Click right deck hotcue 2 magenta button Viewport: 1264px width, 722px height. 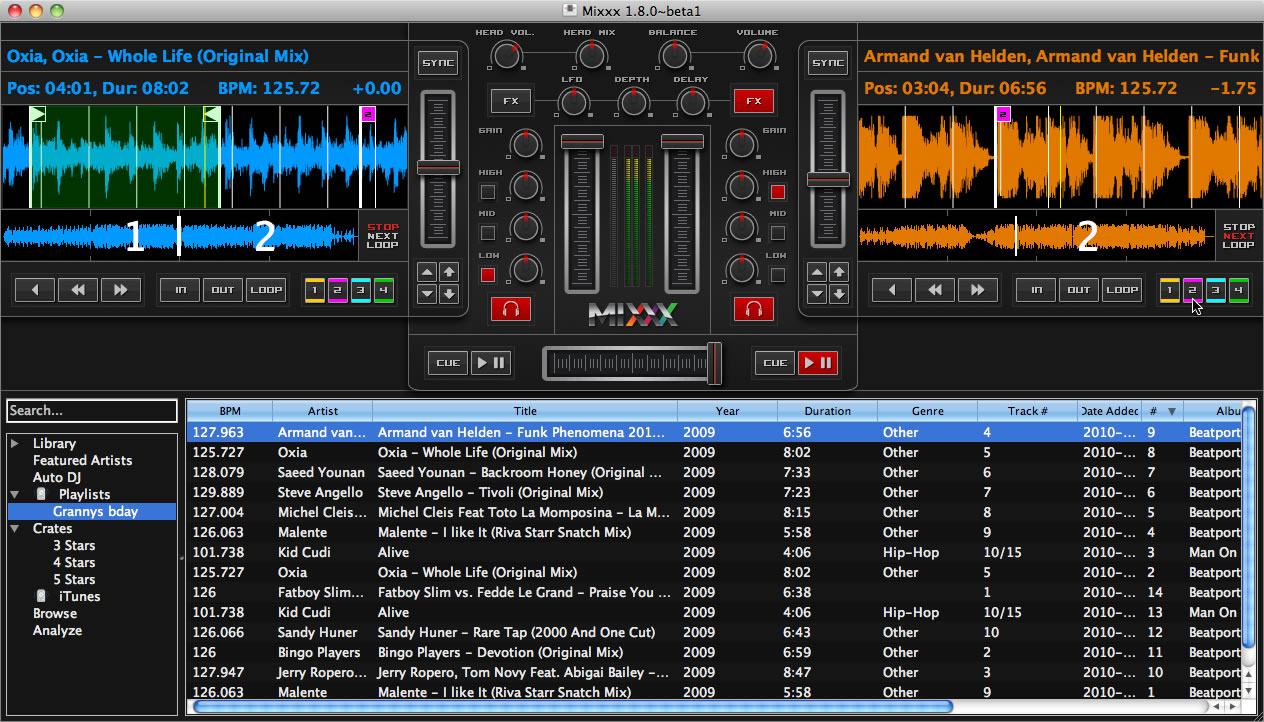point(1192,291)
